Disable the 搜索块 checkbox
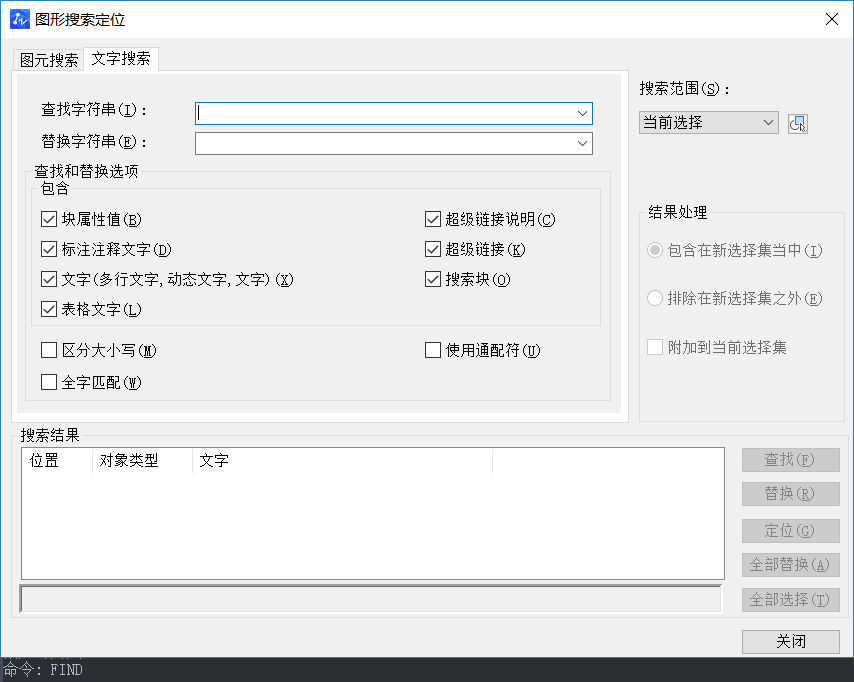The height and width of the screenshot is (682, 854). pos(433,279)
